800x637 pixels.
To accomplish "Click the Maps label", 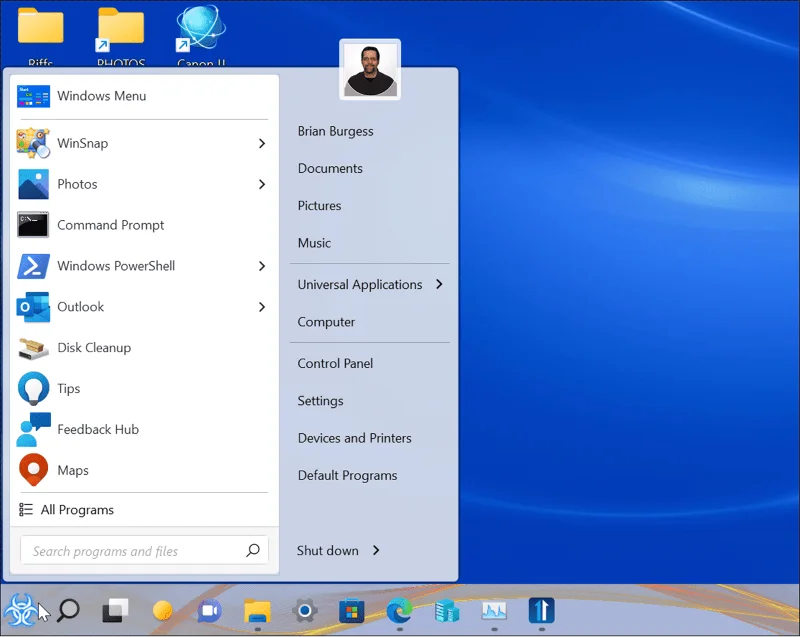I will (x=73, y=470).
